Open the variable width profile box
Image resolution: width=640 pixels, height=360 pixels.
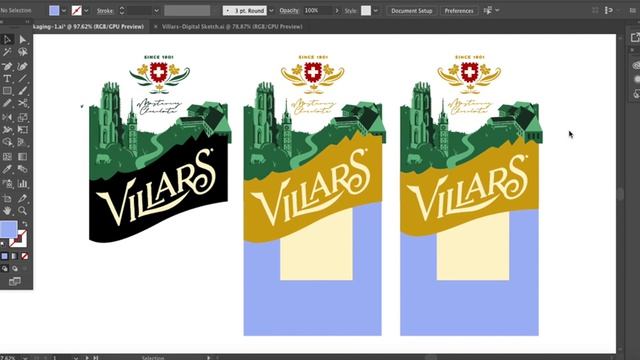click(187, 11)
